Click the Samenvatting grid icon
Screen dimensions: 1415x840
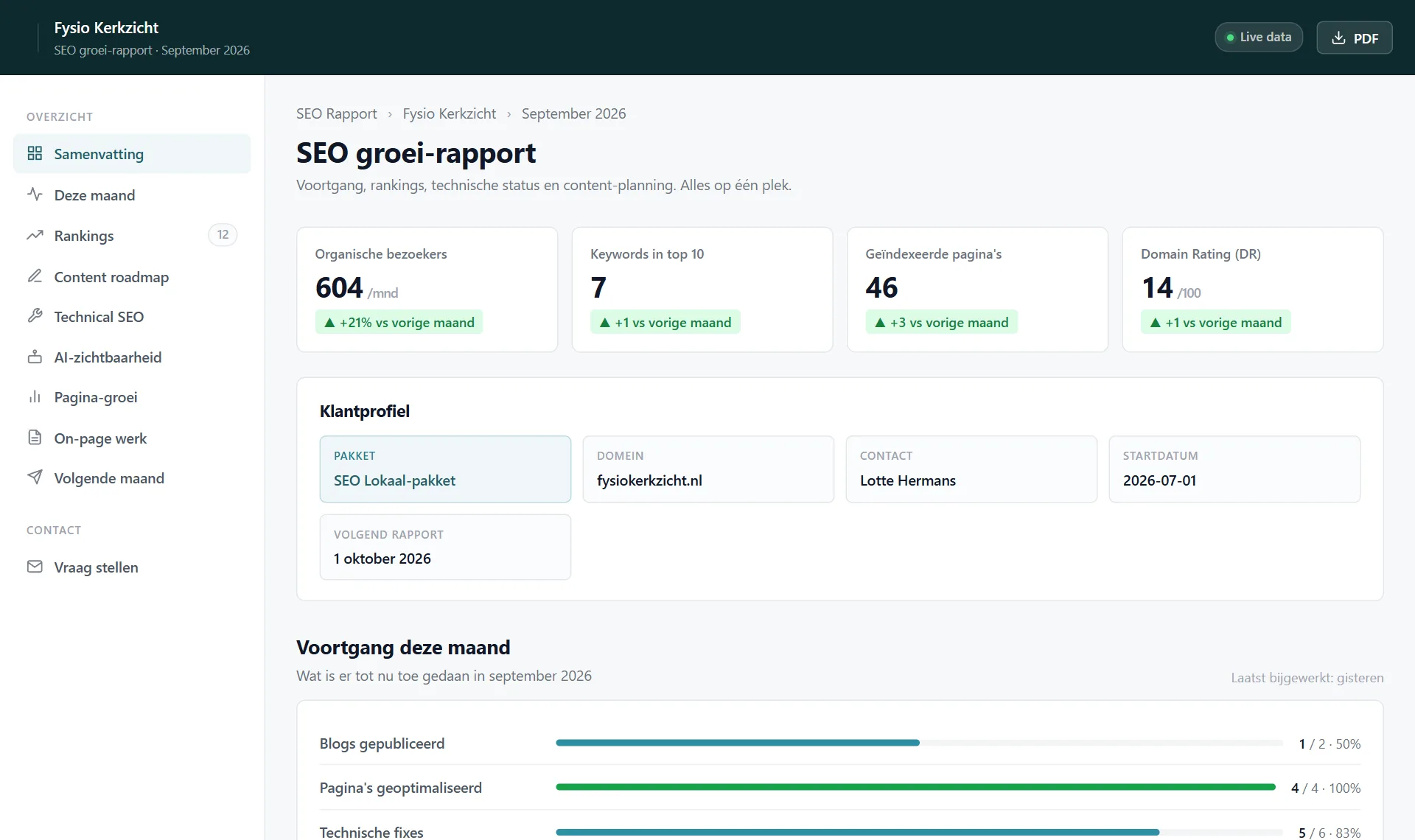tap(35, 153)
